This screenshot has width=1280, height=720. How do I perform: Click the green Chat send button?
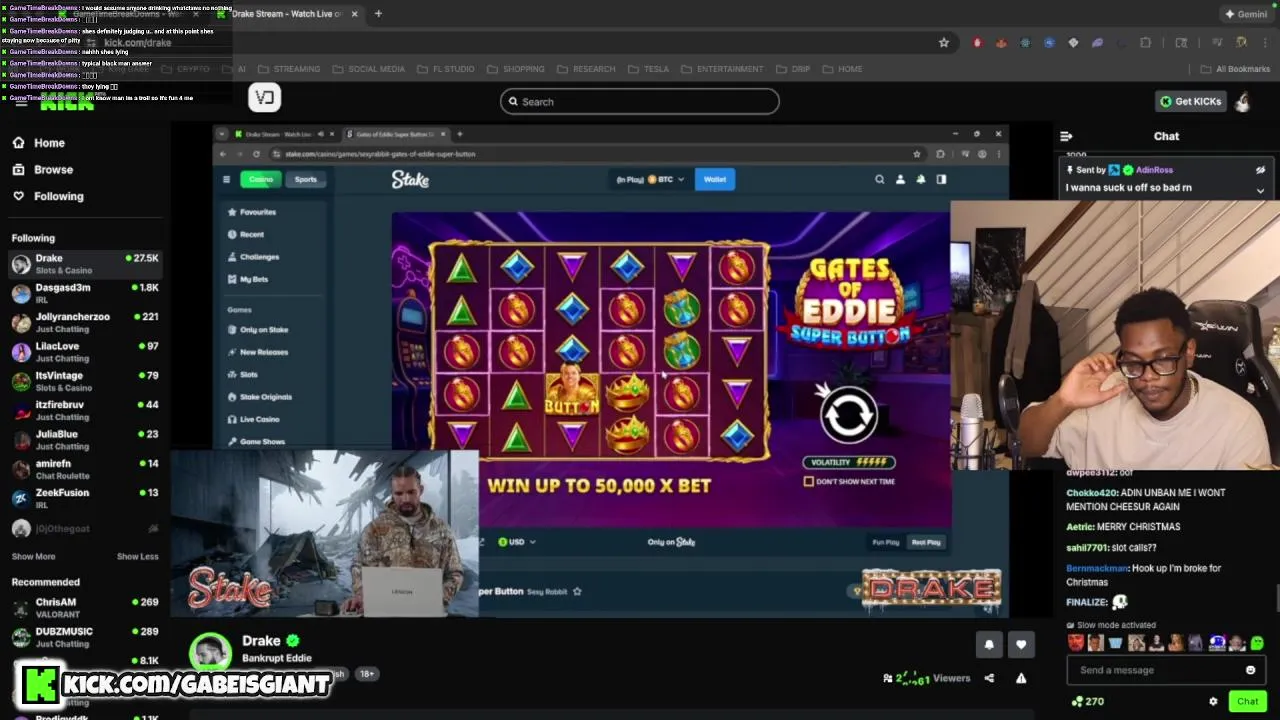coord(1247,702)
